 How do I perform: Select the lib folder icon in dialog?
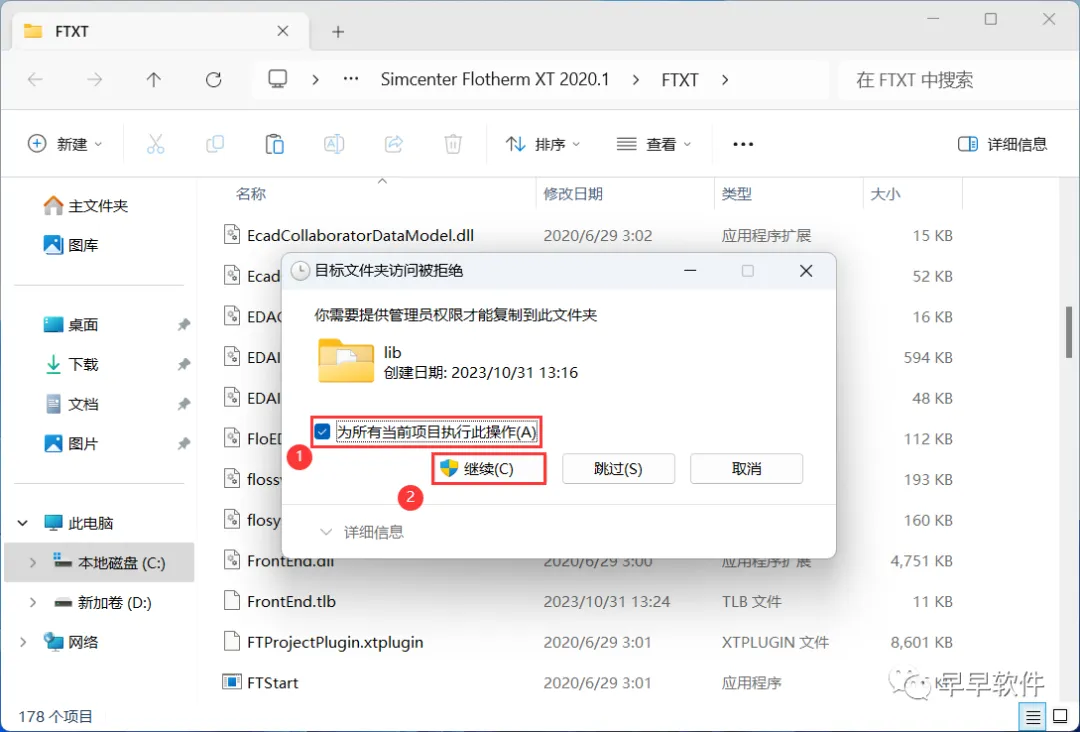[x=346, y=361]
